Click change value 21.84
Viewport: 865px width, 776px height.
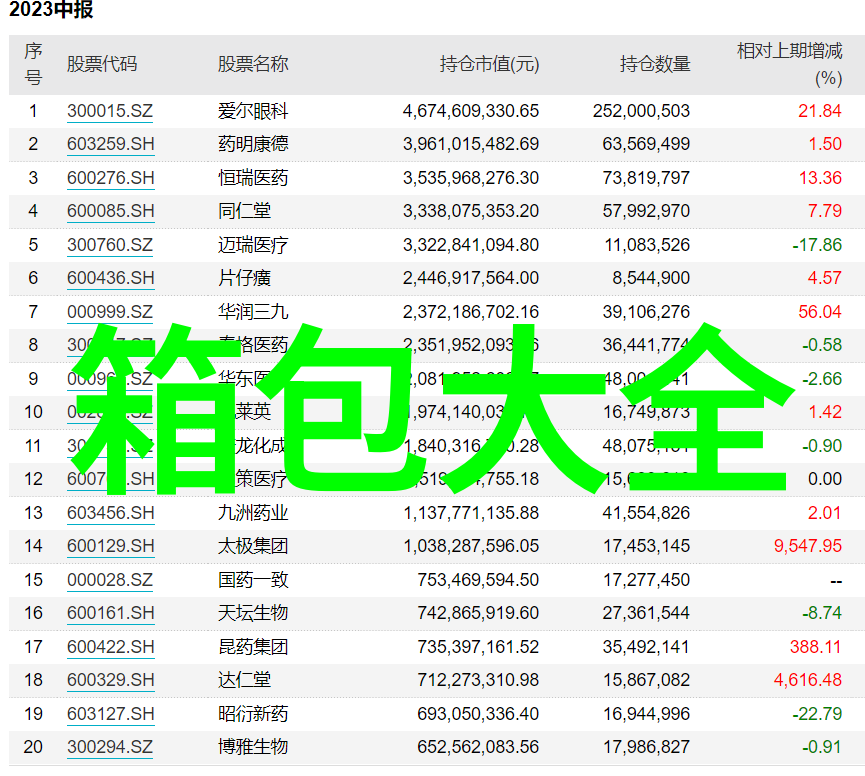pyautogui.click(x=820, y=111)
